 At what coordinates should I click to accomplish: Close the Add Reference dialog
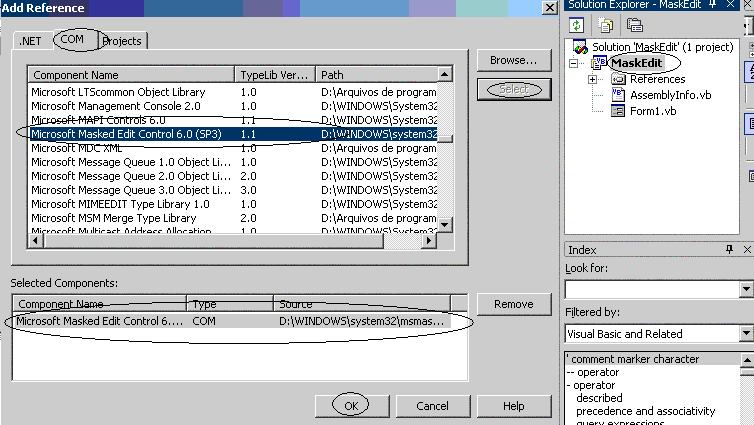click(549, 8)
